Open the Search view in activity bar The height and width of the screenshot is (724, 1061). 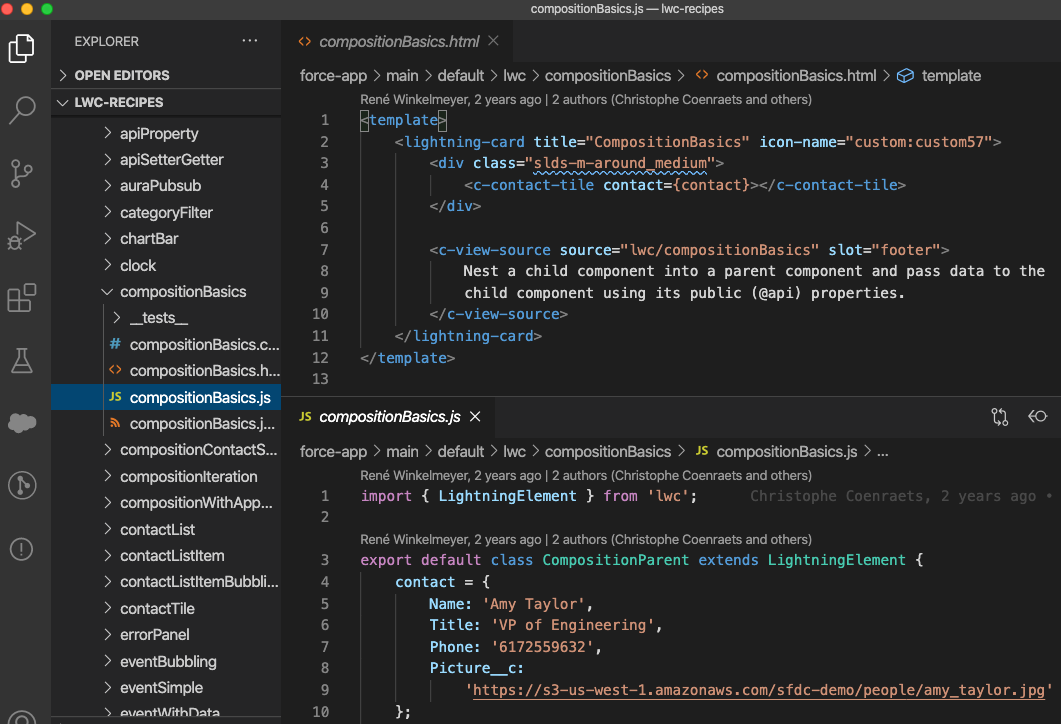22,110
